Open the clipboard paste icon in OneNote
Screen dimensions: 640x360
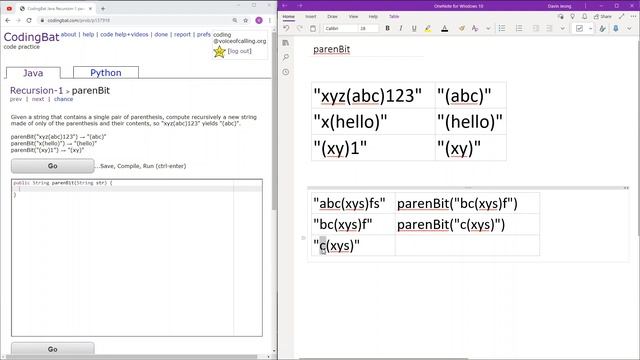[313, 29]
